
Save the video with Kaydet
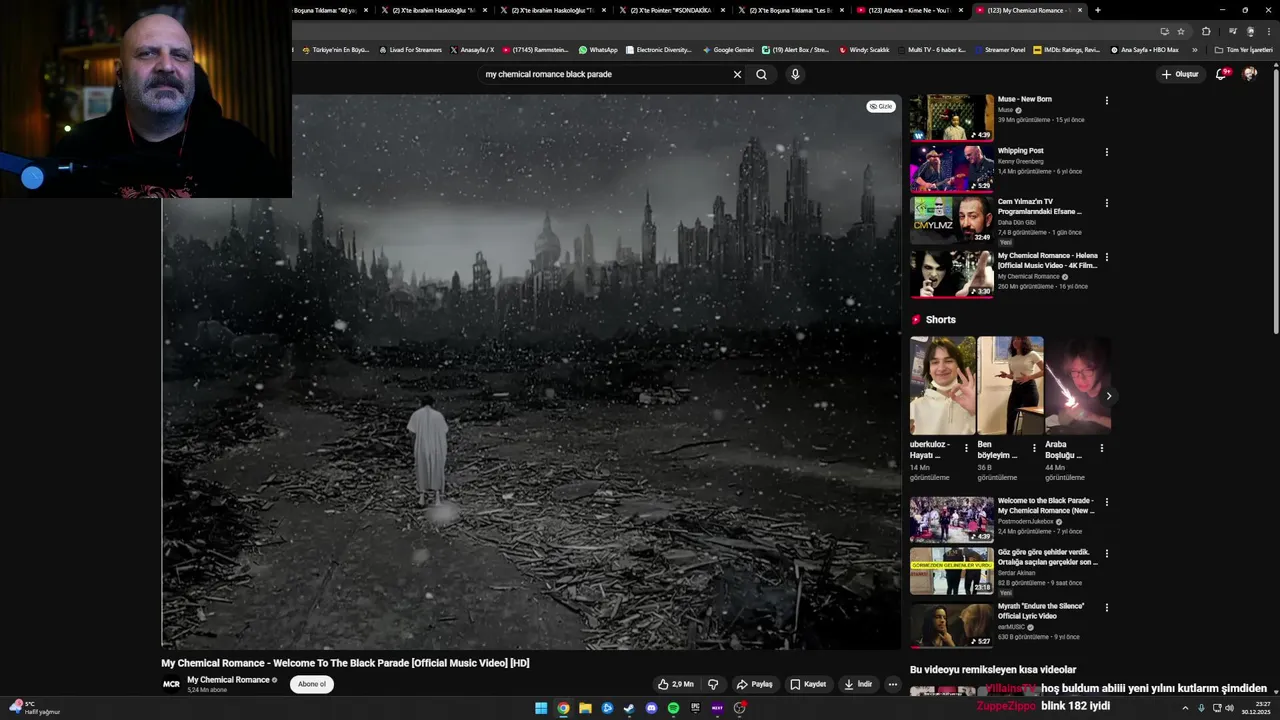(808, 684)
